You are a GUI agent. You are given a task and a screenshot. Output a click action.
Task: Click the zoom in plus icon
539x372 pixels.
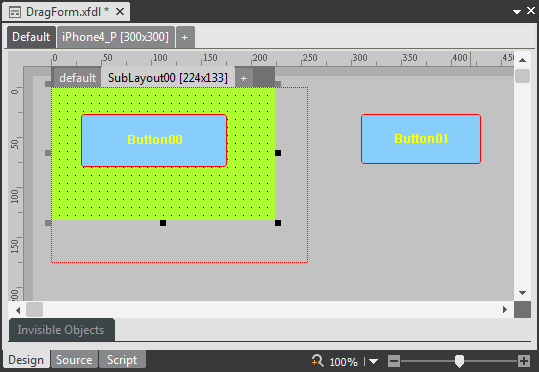pyautogui.click(x=524, y=361)
